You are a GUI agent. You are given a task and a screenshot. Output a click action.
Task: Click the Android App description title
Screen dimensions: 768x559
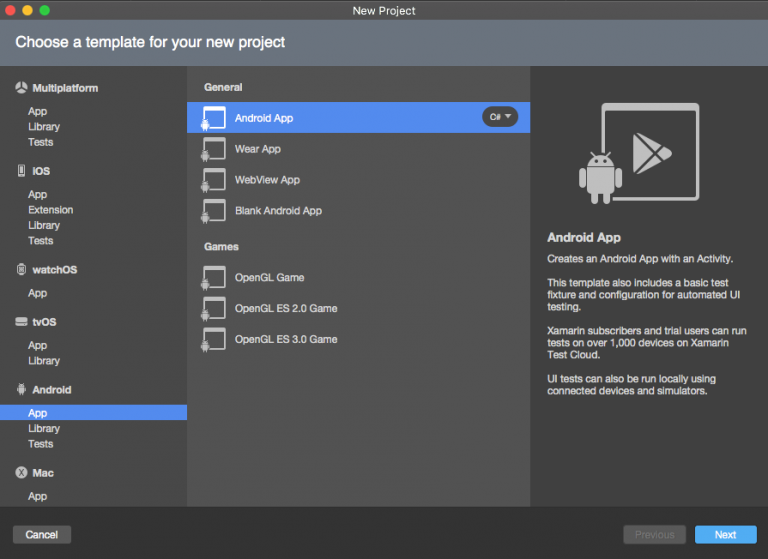[584, 238]
